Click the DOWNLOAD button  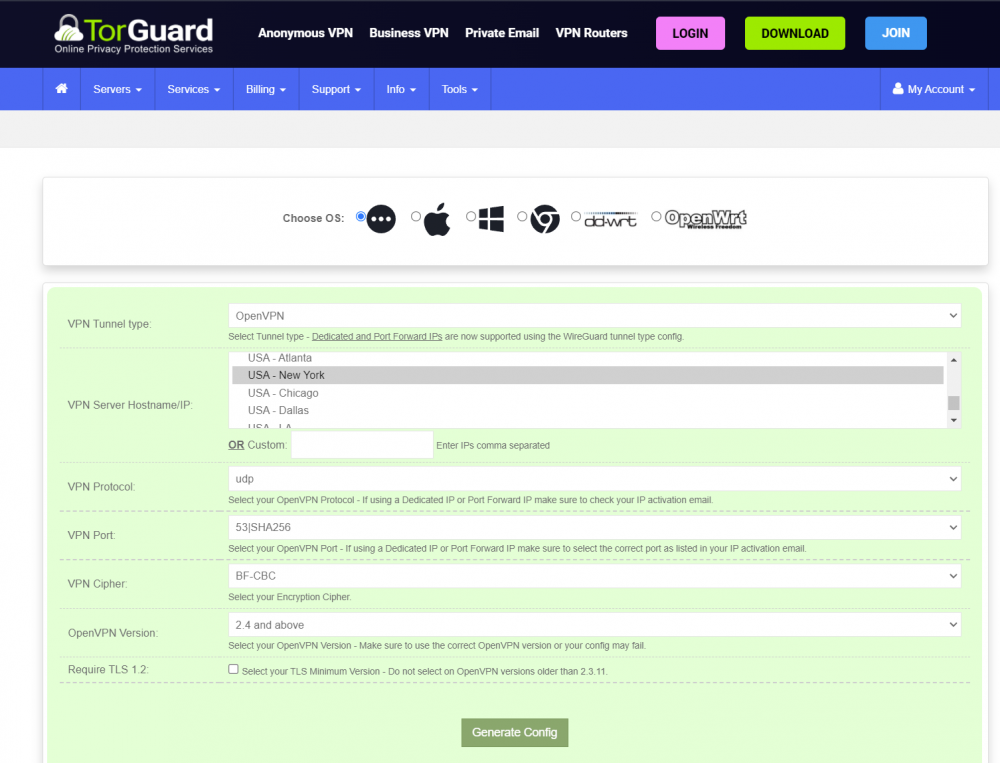[795, 33]
